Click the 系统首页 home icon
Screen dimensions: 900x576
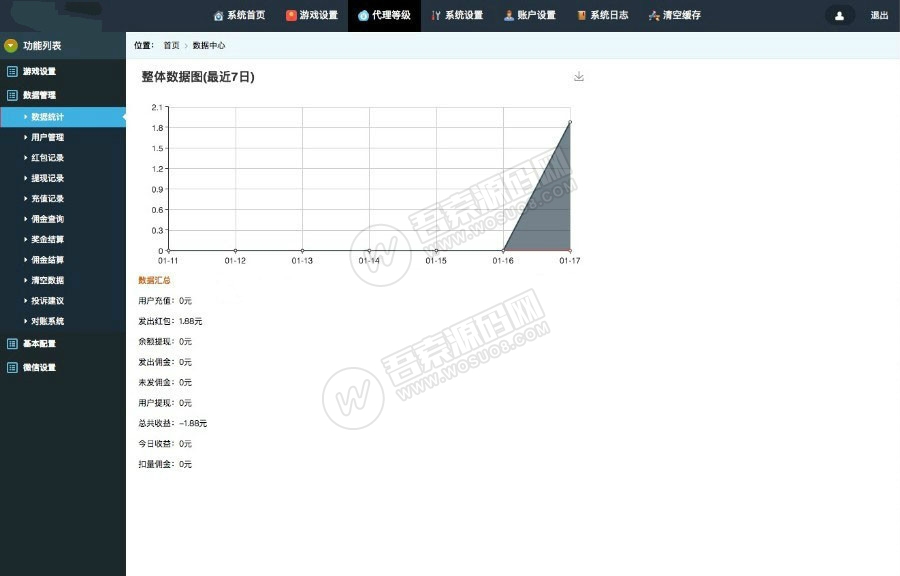[220, 15]
